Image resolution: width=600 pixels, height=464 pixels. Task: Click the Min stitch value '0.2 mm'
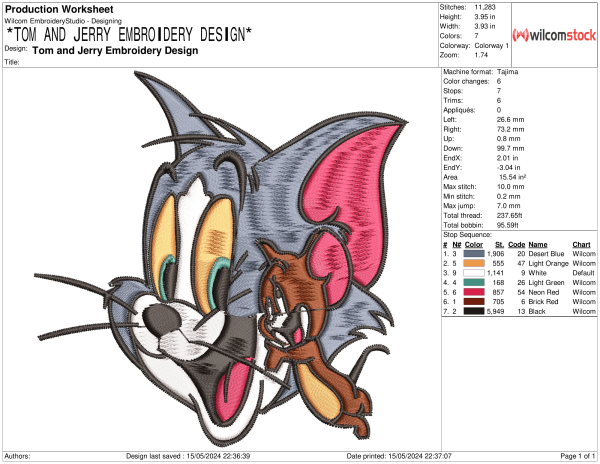509,196
